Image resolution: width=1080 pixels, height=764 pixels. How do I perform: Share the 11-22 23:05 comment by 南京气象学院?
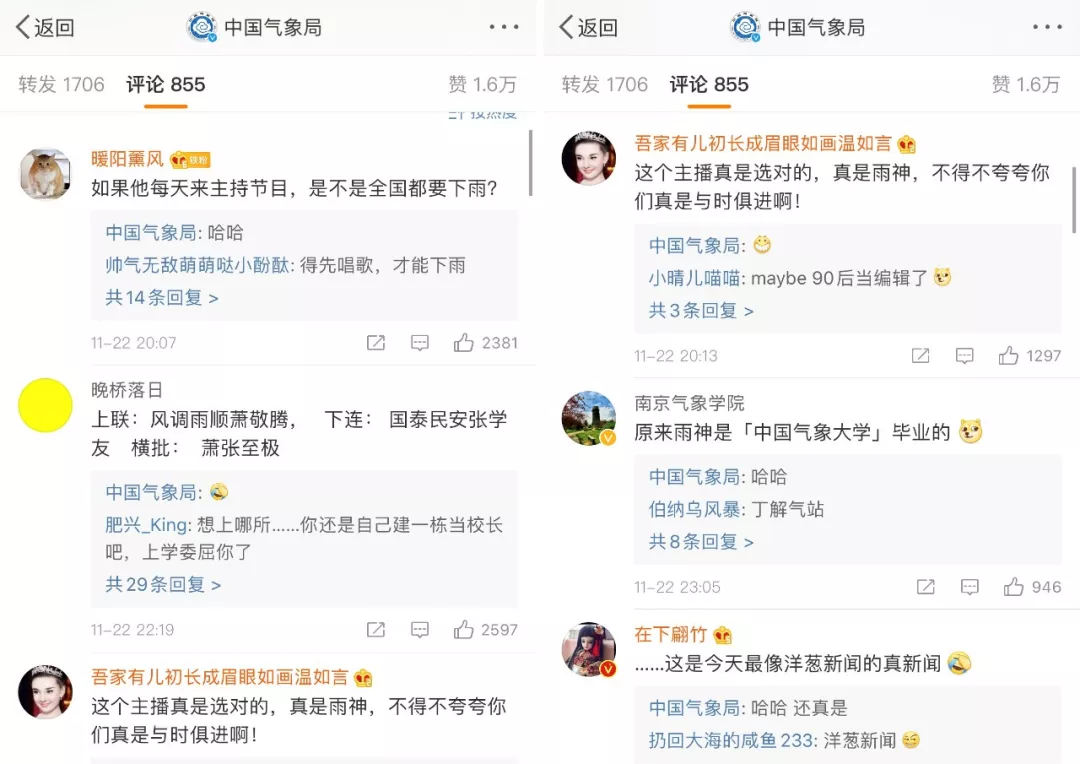pos(926,587)
